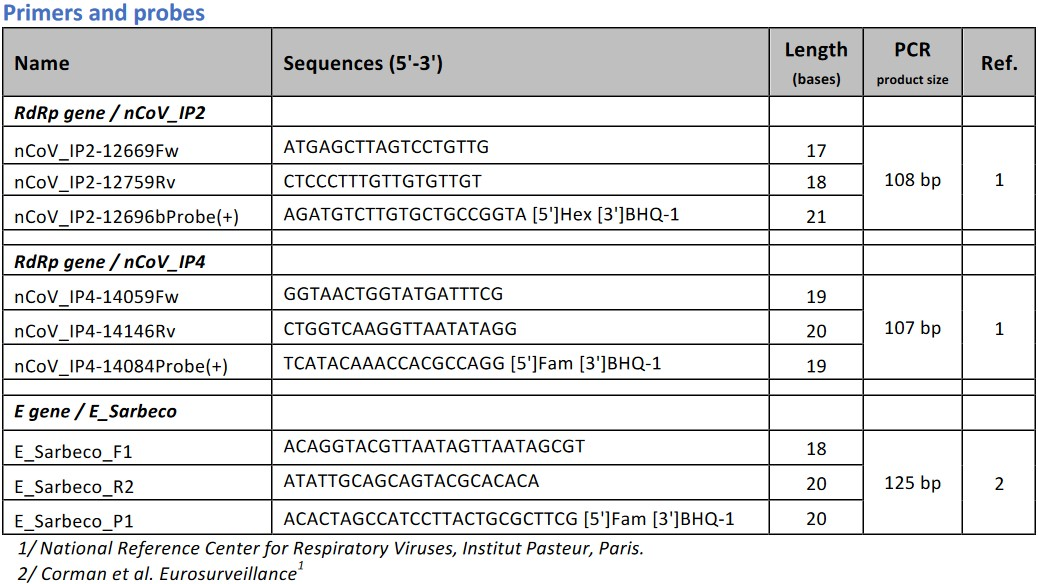
Task: Click the "125 bp" product size cell
Action: (912, 483)
